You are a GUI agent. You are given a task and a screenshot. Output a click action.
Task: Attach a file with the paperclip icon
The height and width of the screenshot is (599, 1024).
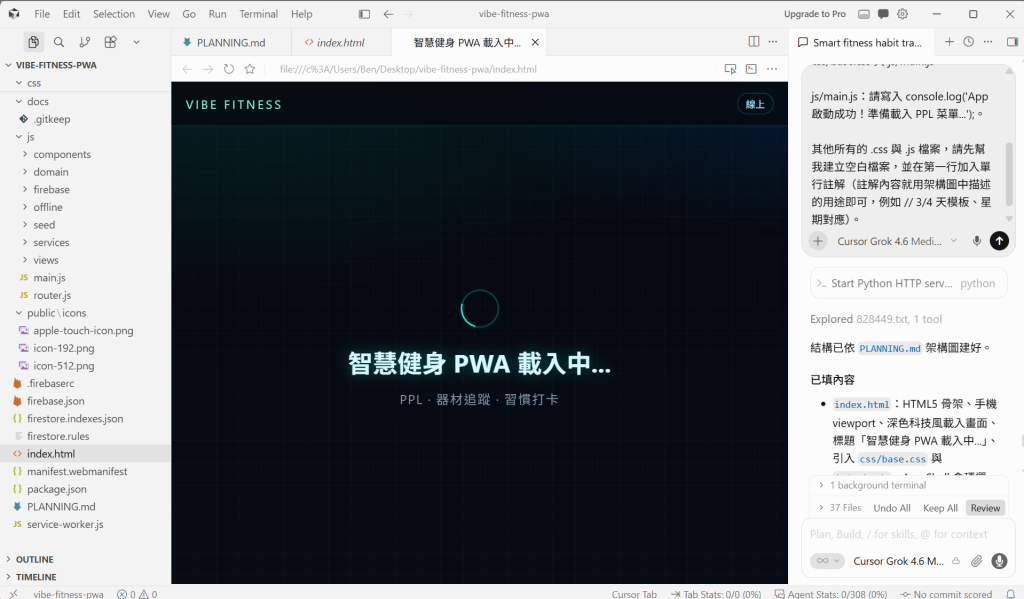click(976, 561)
